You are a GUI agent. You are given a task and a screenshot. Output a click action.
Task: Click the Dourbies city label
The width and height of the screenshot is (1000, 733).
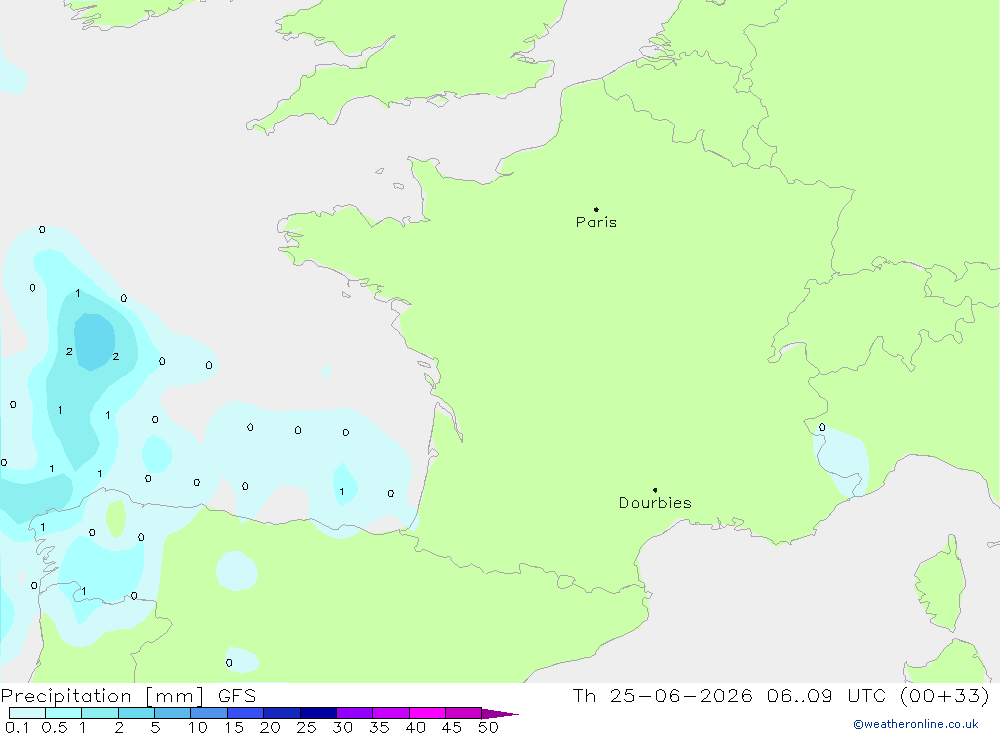point(655,503)
